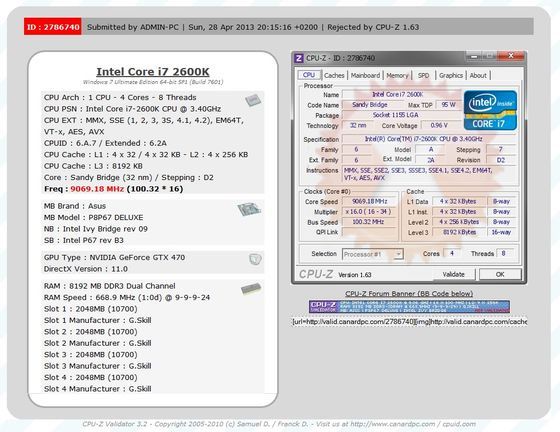
Task: Click the DirectX Version : 11.0 line
Action: (x=86, y=269)
